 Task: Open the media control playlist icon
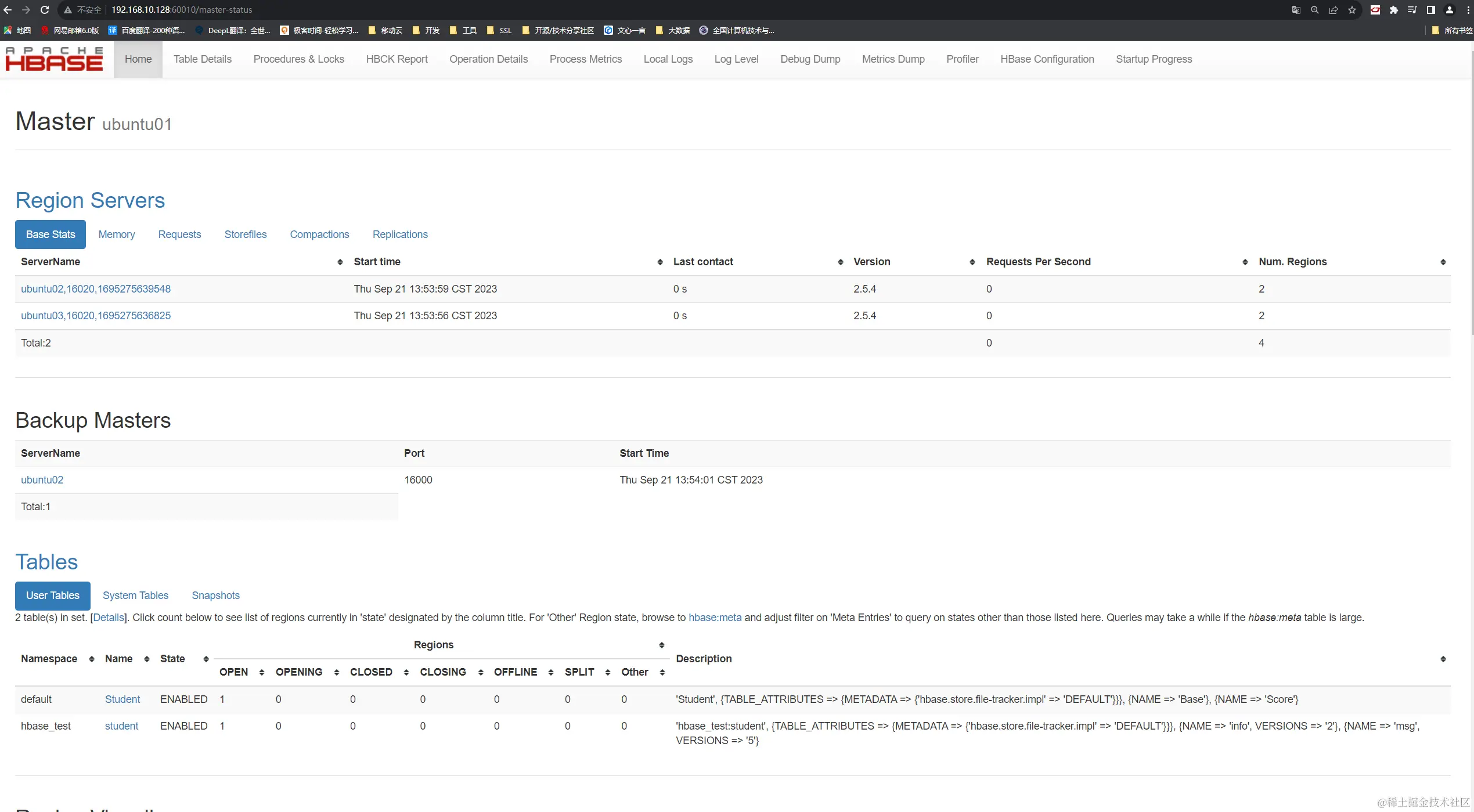pyautogui.click(x=1412, y=10)
